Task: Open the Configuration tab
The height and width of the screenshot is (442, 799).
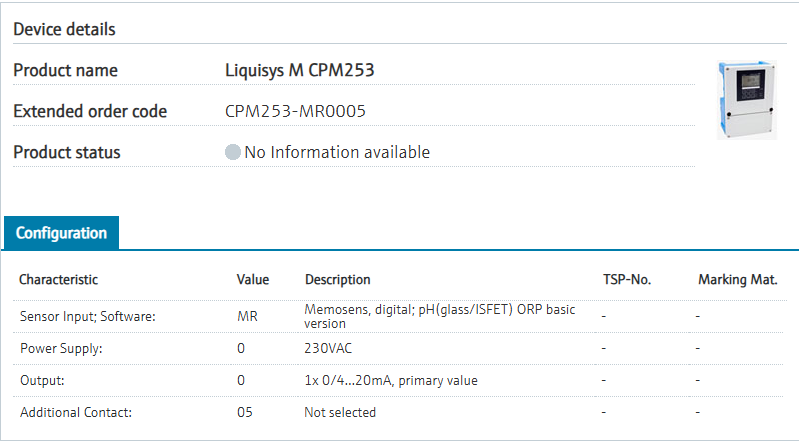Action: coord(61,233)
